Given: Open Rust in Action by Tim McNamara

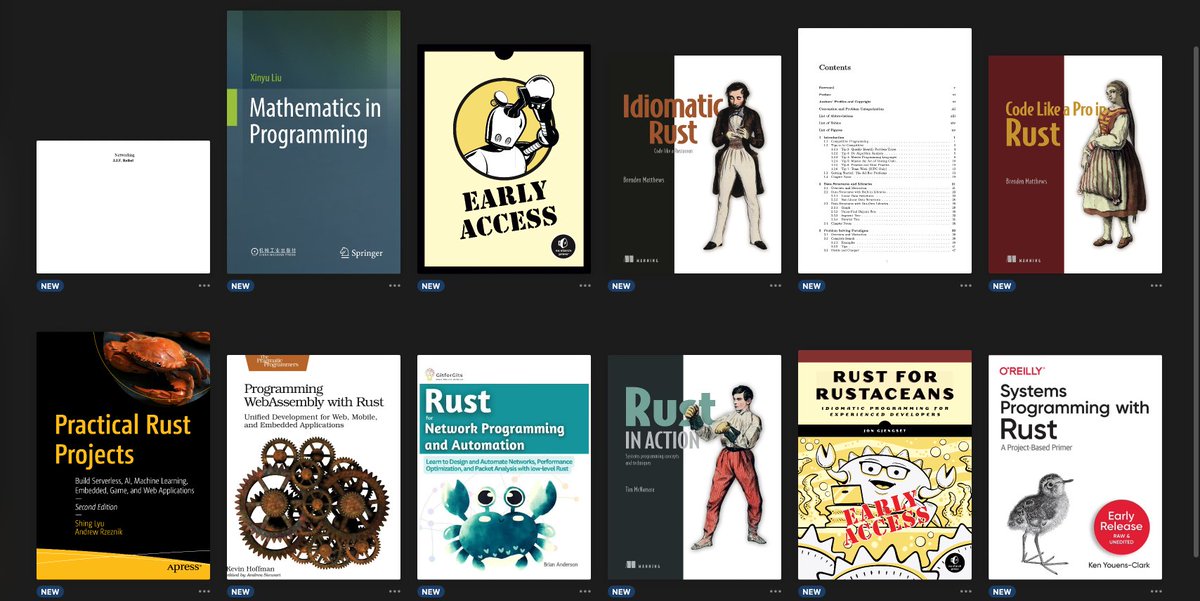Looking at the screenshot, I should 694,467.
